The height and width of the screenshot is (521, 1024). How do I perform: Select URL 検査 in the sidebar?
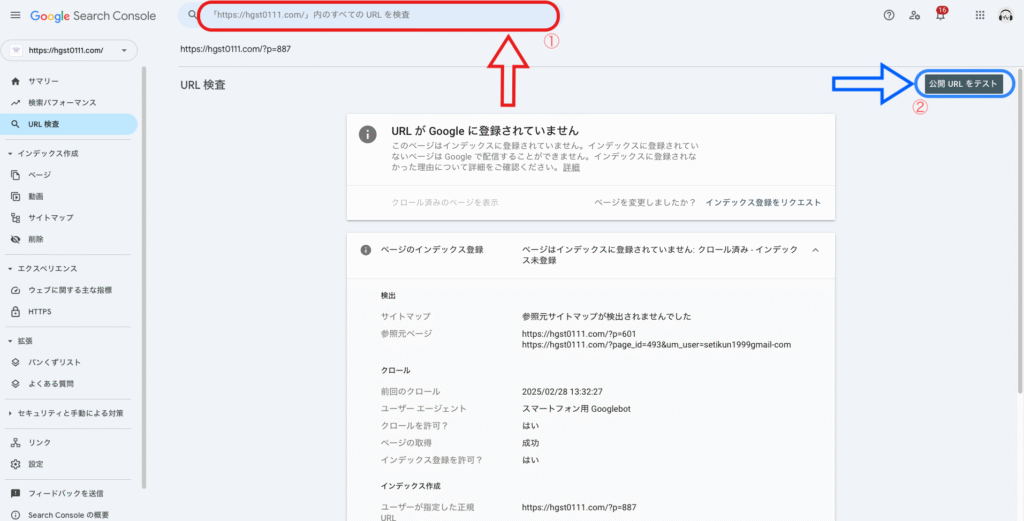69,124
